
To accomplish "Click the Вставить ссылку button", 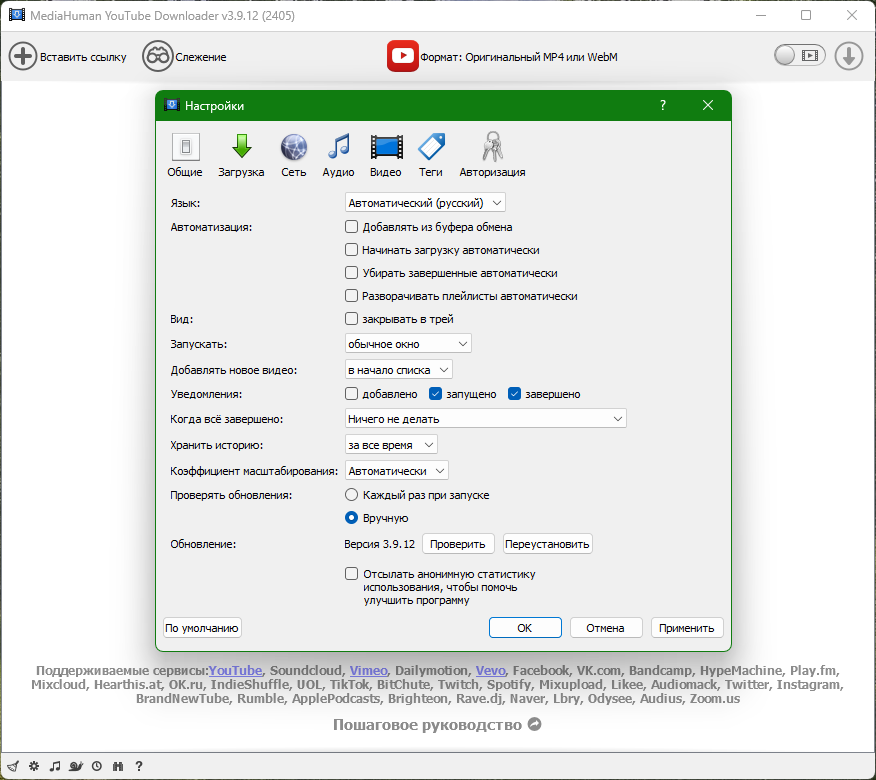I will [x=63, y=56].
